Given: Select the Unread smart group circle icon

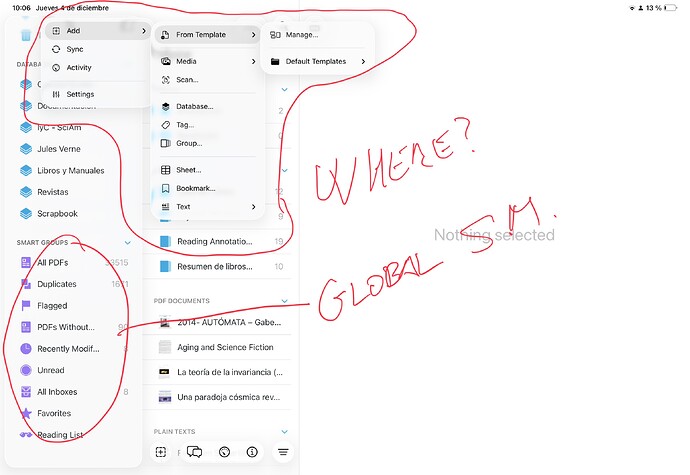Looking at the screenshot, I should pyautogui.click(x=26, y=370).
